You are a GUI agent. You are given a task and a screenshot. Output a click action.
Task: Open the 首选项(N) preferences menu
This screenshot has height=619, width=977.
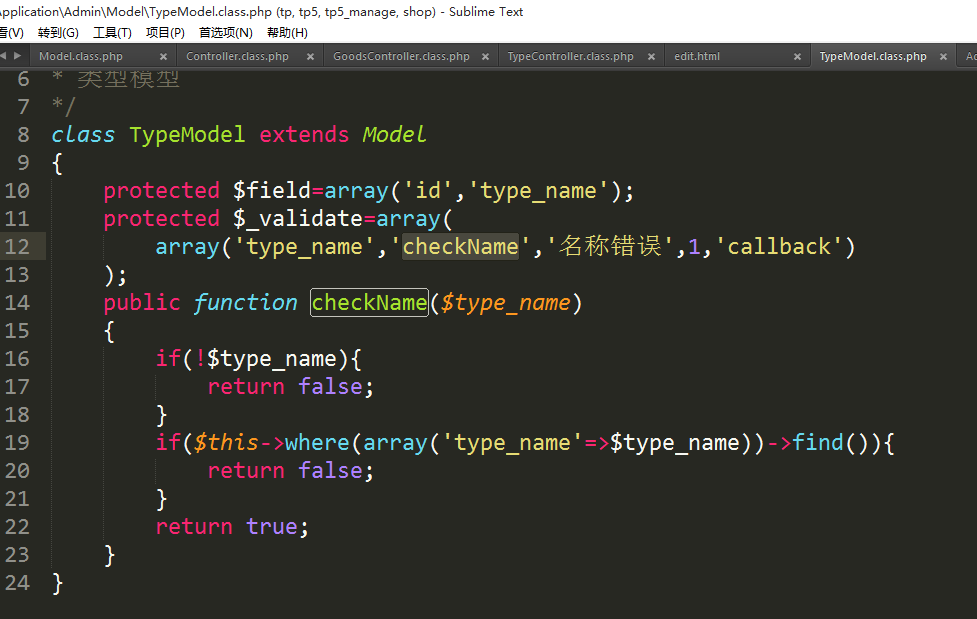click(225, 33)
